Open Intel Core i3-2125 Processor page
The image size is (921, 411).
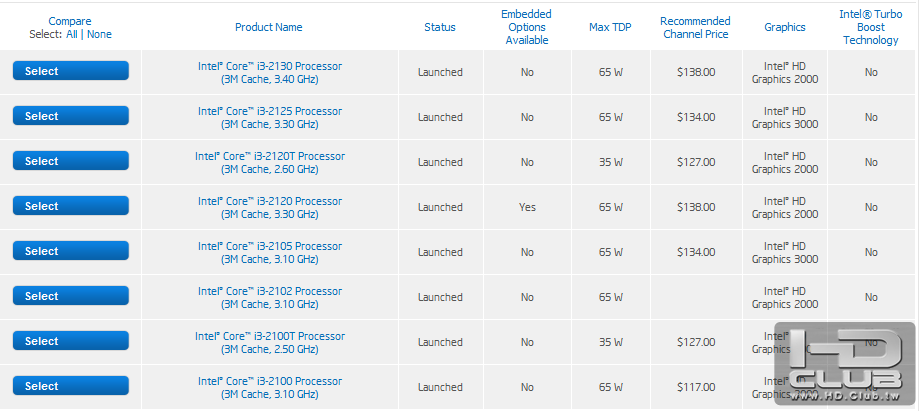click(x=269, y=111)
